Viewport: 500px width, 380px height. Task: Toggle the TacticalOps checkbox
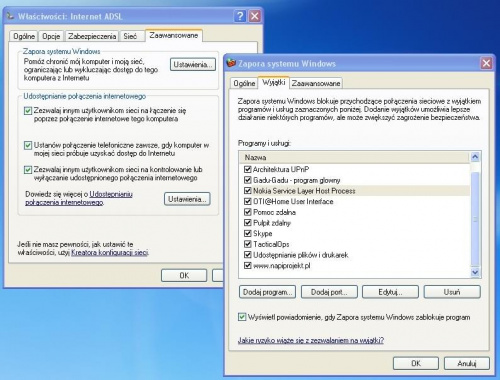click(247, 244)
